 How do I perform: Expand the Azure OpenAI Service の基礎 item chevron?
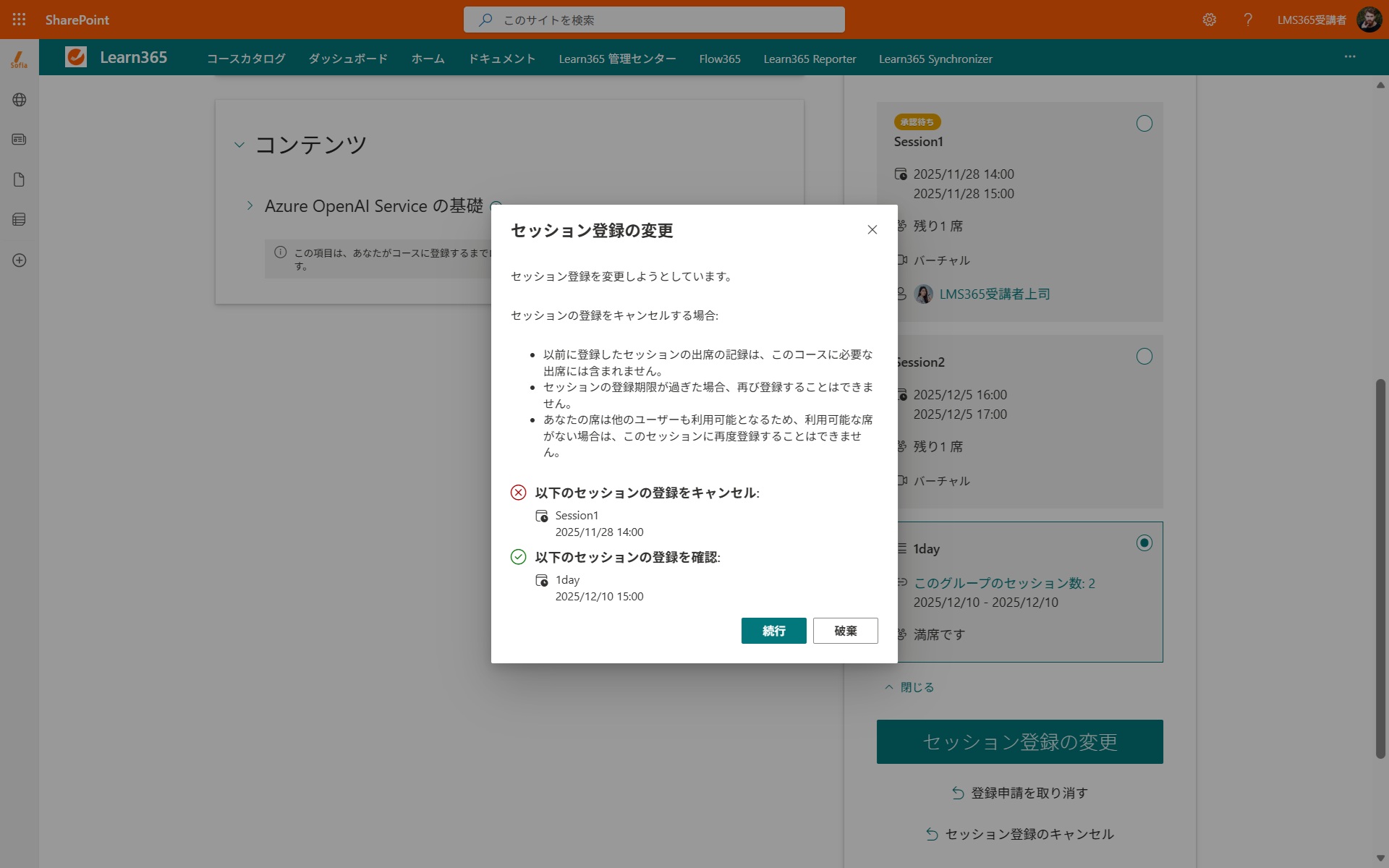pos(250,205)
